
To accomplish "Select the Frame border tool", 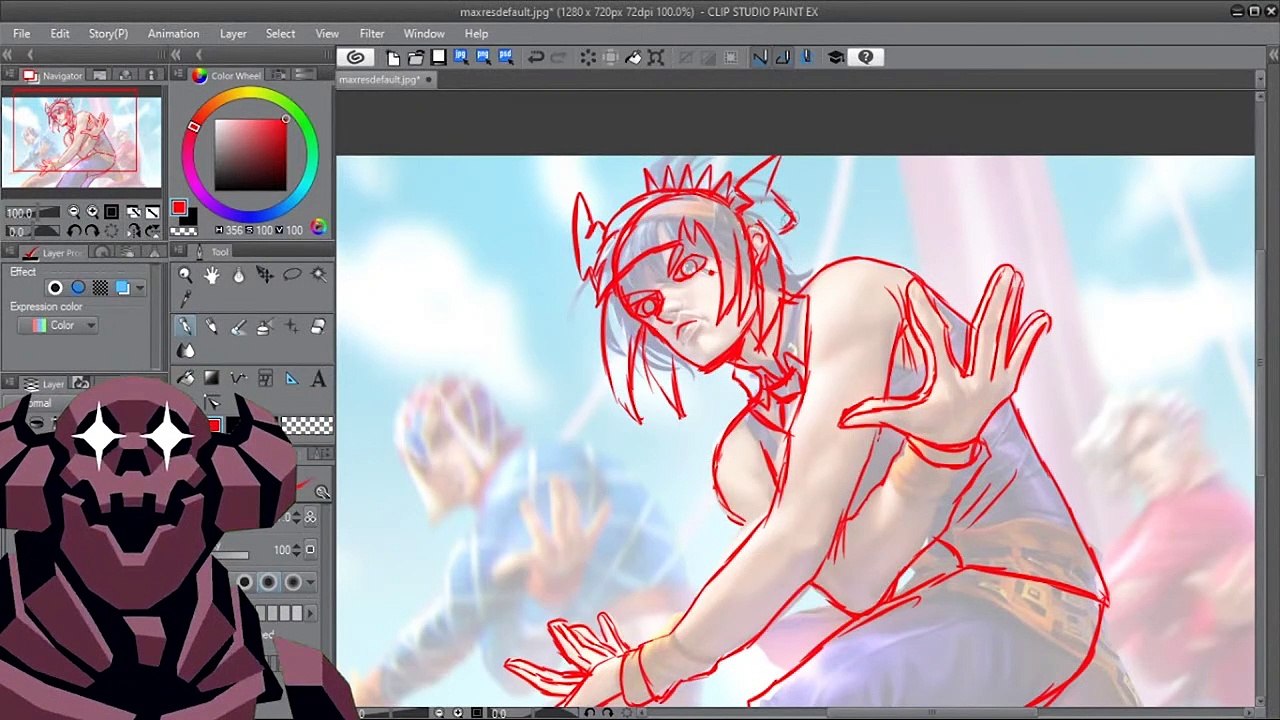I will tap(265, 378).
